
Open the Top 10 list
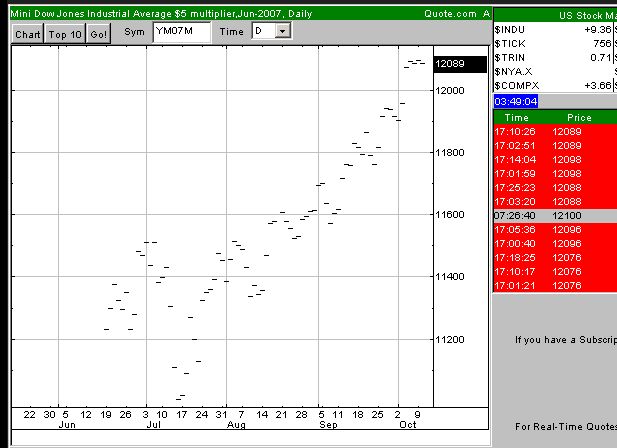65,34
